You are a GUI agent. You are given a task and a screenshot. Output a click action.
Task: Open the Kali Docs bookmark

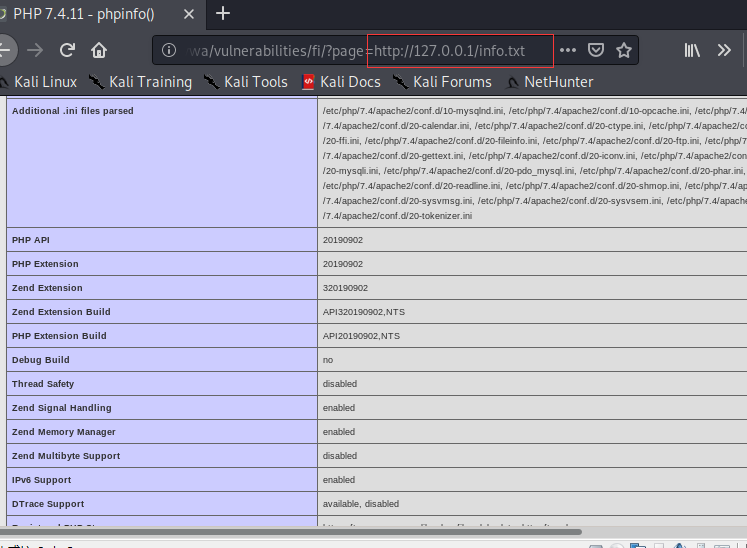[x=342, y=82]
